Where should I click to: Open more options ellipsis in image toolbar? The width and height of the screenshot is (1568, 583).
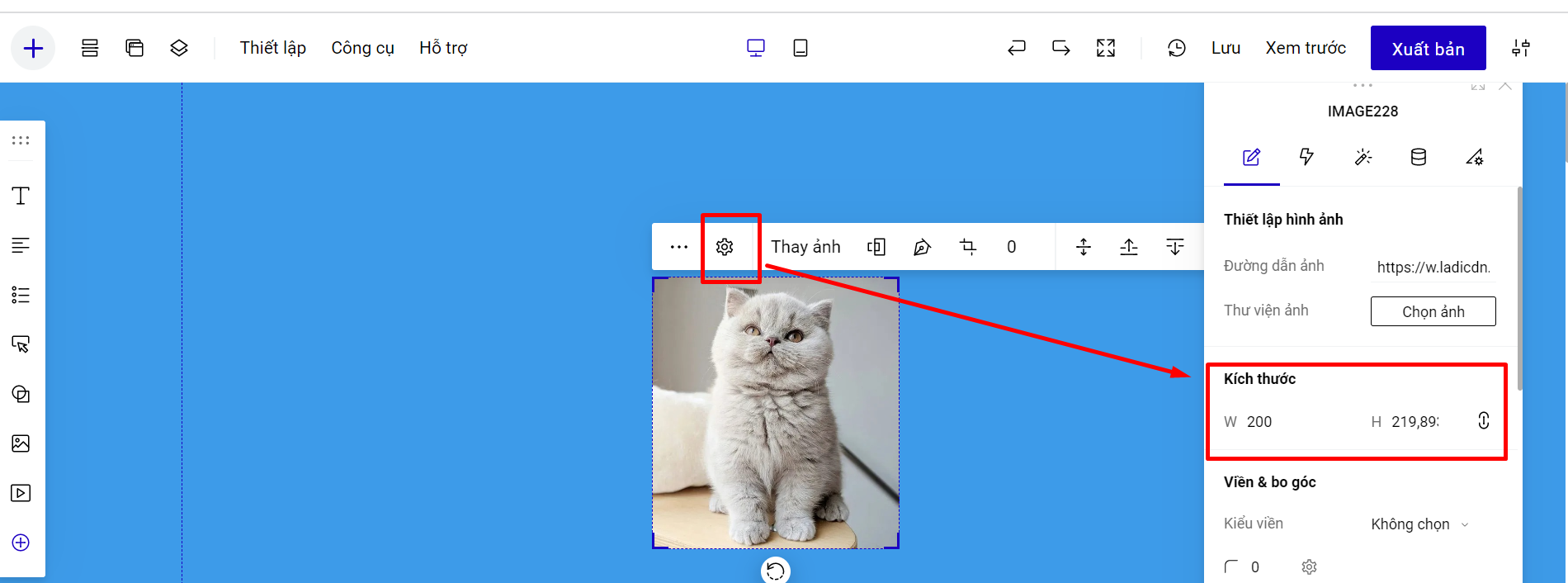point(678,247)
